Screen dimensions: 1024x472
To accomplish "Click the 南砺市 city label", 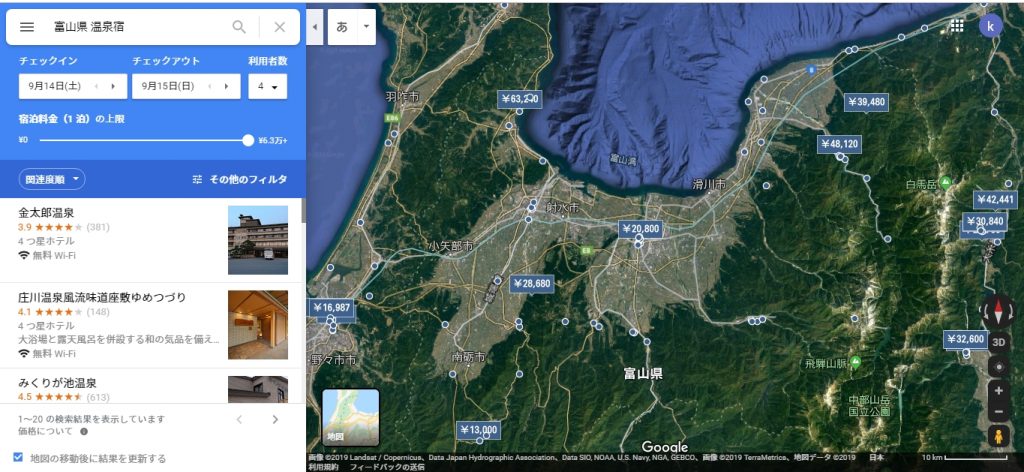I will tap(469, 357).
